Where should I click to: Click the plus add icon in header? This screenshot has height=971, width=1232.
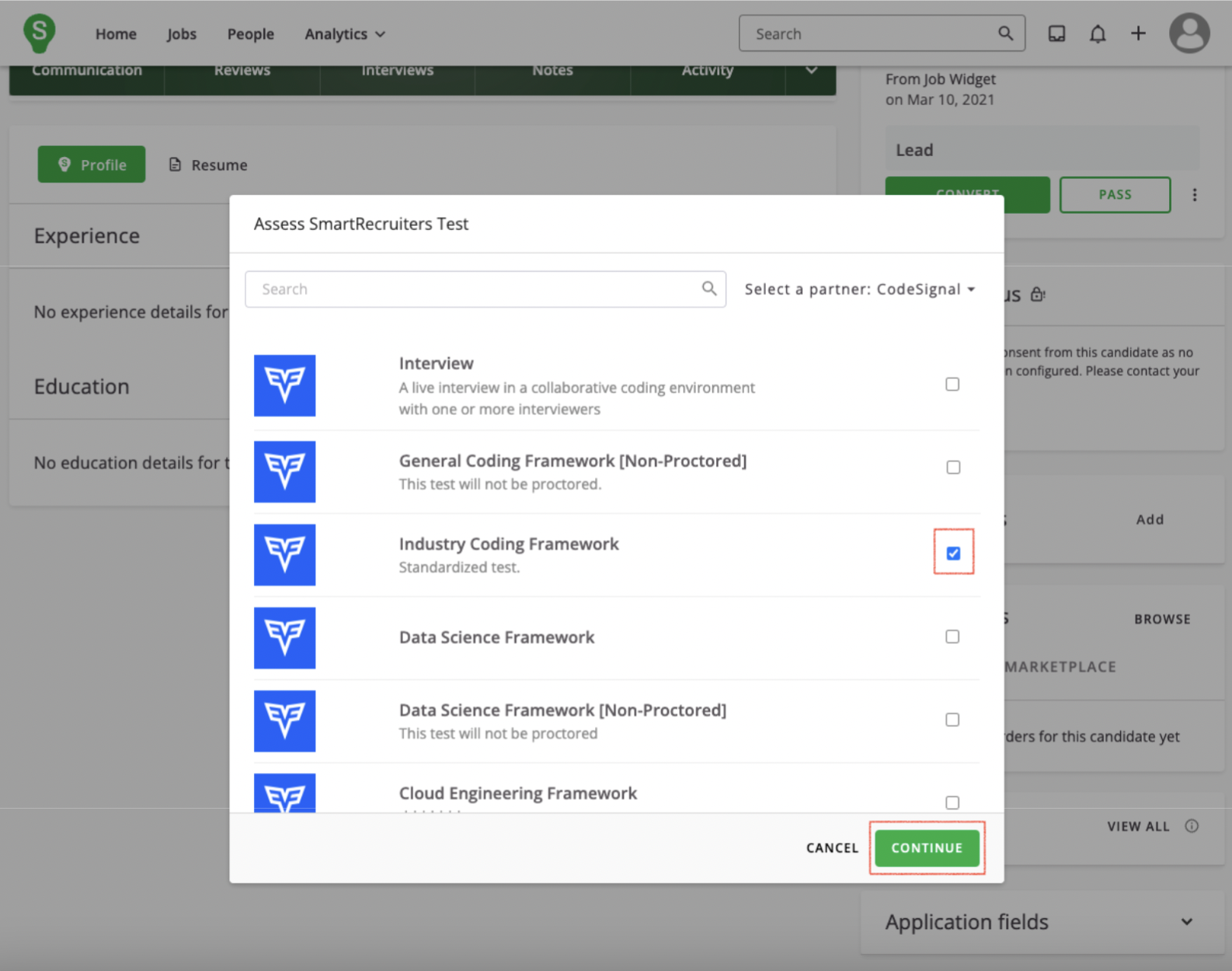[1138, 33]
